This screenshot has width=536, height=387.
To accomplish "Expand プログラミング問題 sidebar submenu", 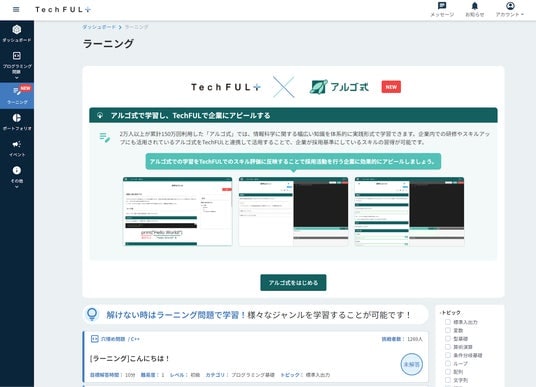I will [x=17, y=65].
